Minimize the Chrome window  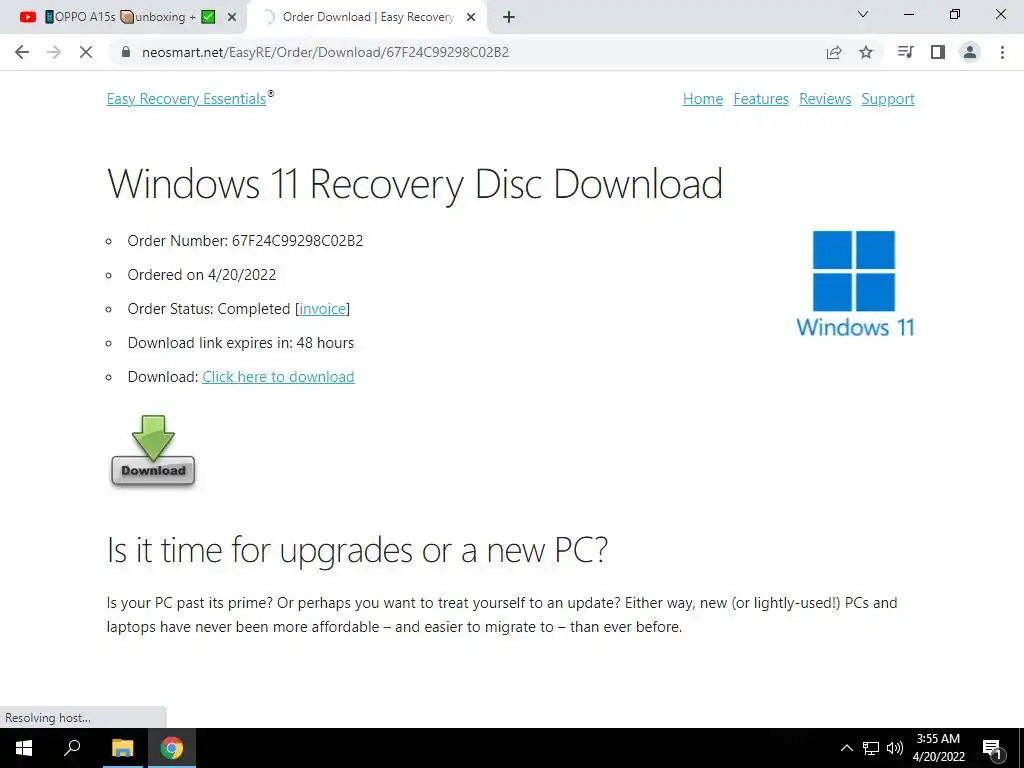[908, 14]
